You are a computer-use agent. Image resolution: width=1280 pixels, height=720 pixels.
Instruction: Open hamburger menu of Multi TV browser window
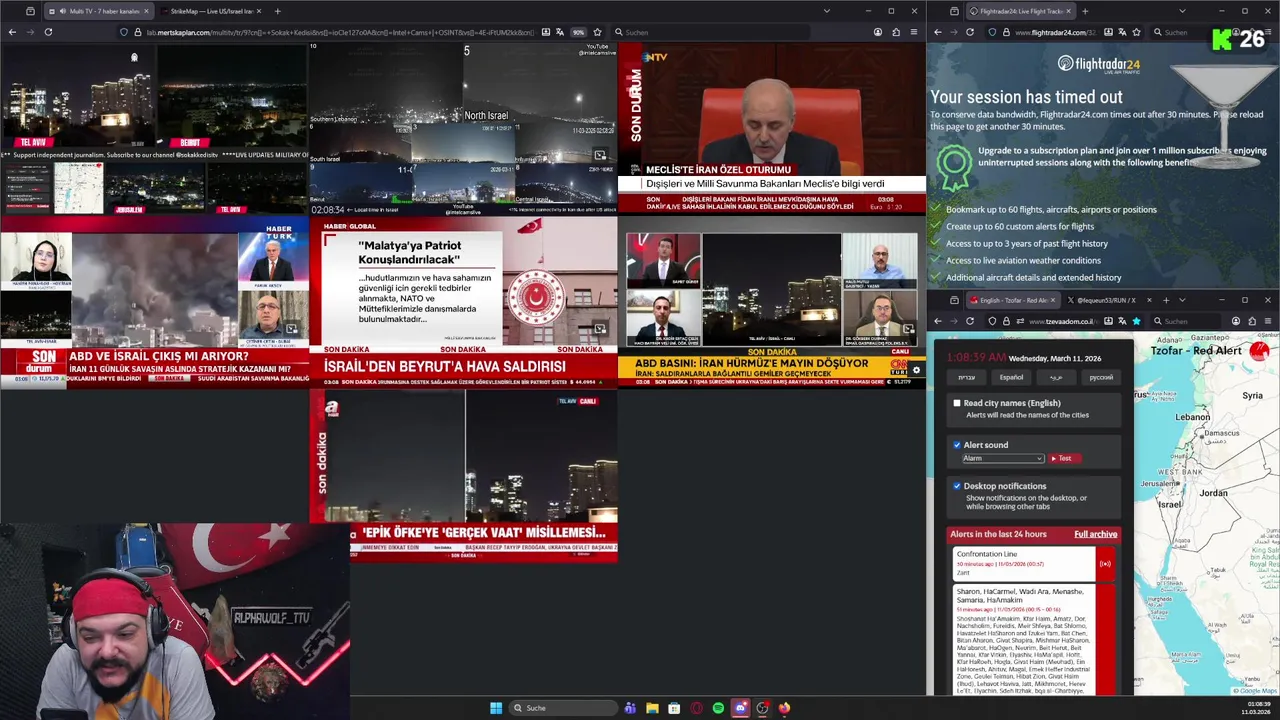tap(913, 32)
